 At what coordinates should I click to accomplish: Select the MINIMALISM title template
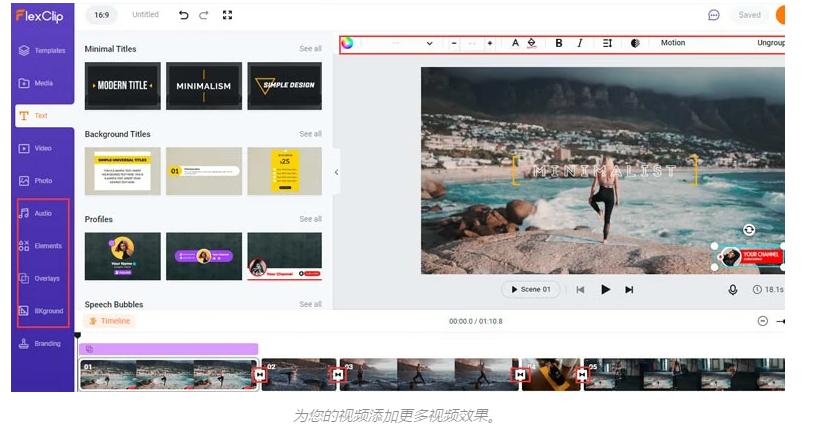[x=203, y=86]
